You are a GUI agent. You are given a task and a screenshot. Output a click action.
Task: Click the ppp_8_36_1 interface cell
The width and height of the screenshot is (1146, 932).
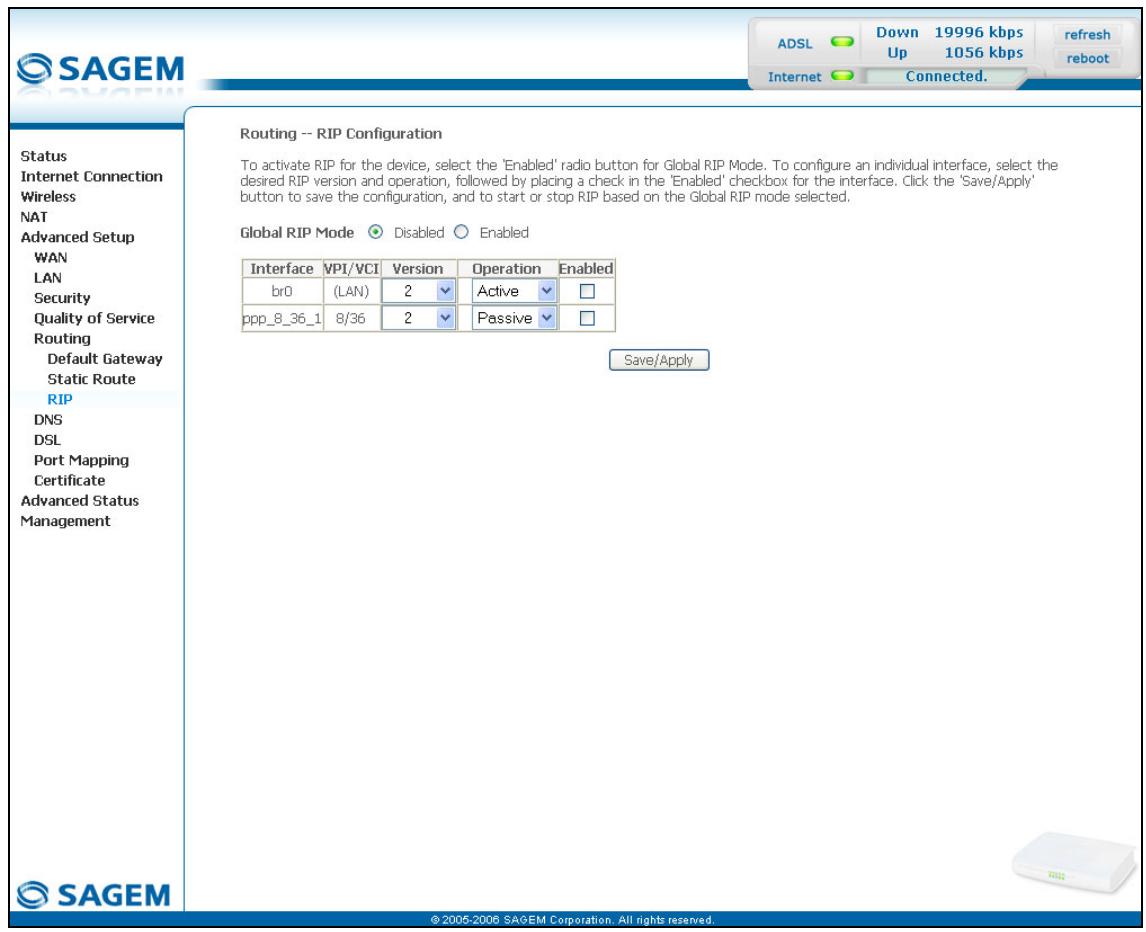tap(282, 318)
